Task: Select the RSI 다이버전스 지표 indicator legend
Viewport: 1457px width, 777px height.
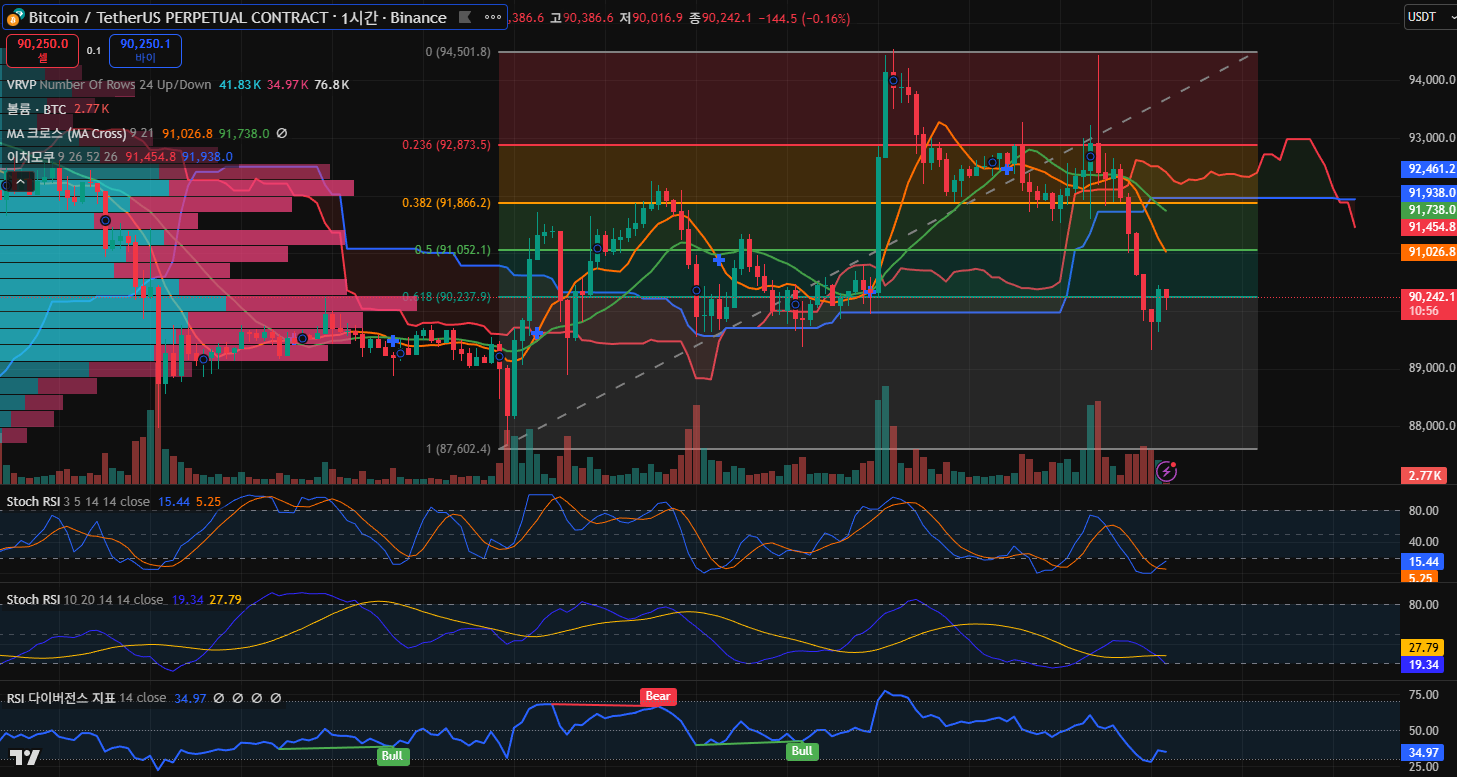Action: point(60,698)
